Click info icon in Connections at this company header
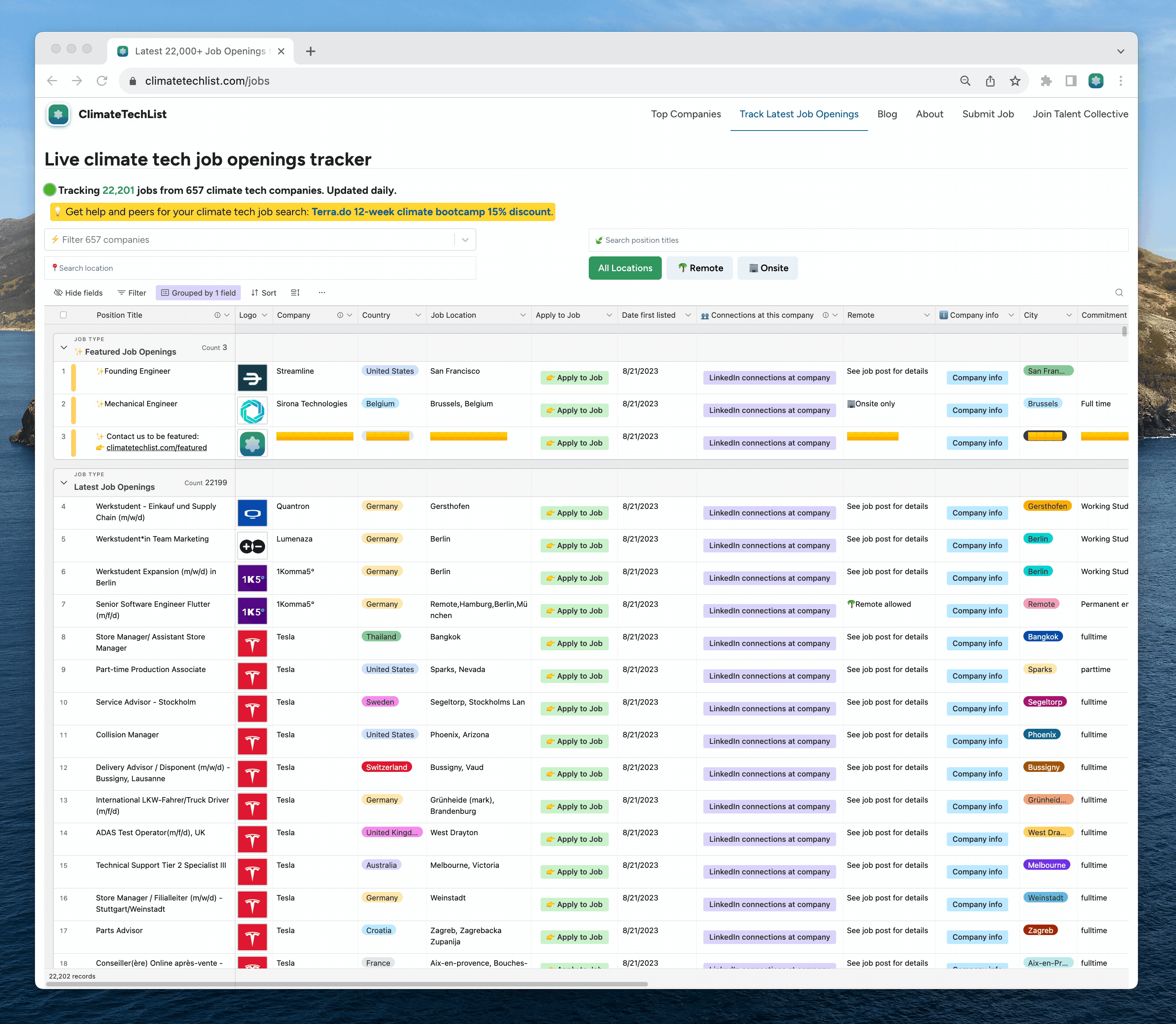This screenshot has width=1176, height=1024. click(x=825, y=315)
